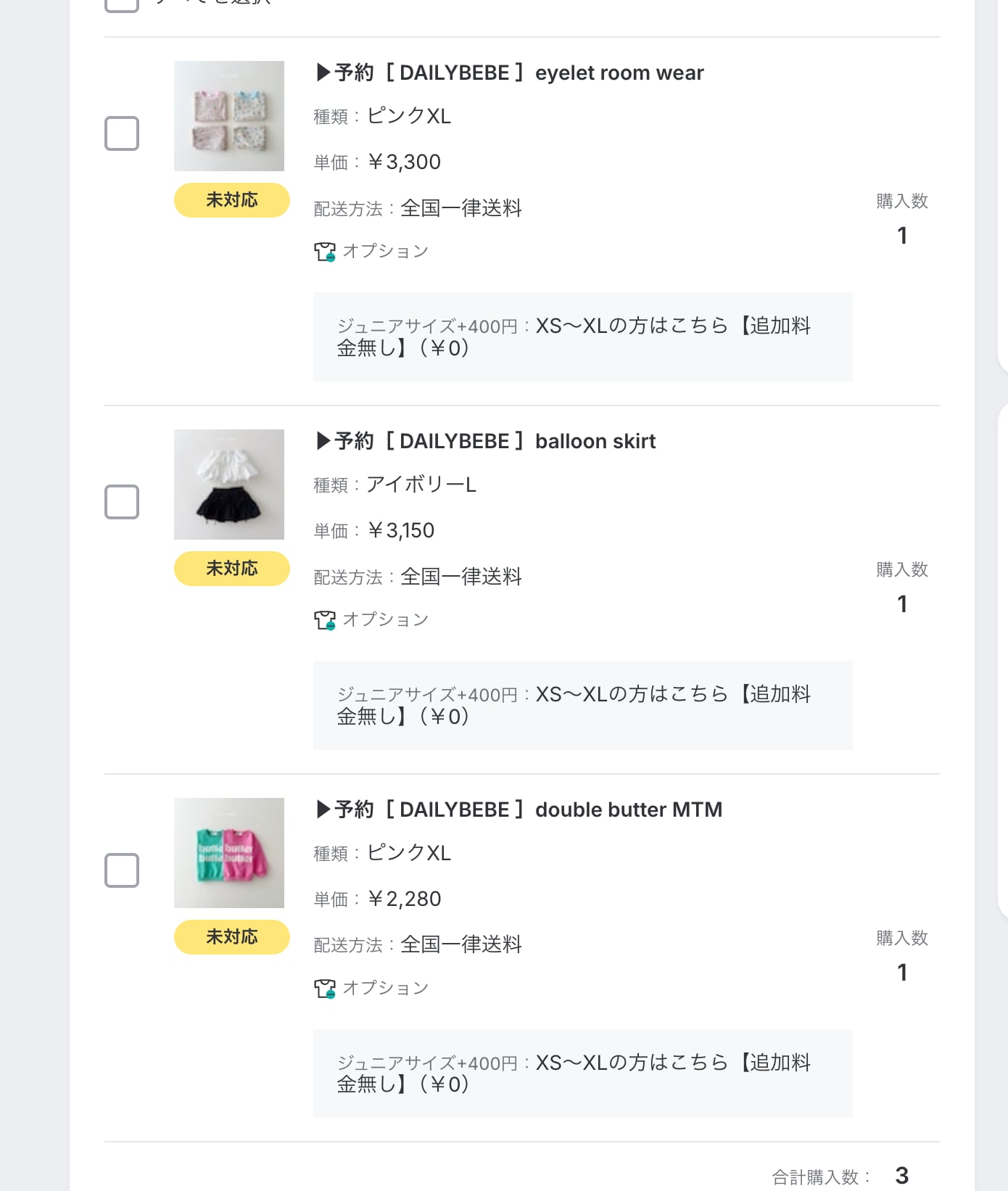Click the オプション label under eyelet room wear

386,252
